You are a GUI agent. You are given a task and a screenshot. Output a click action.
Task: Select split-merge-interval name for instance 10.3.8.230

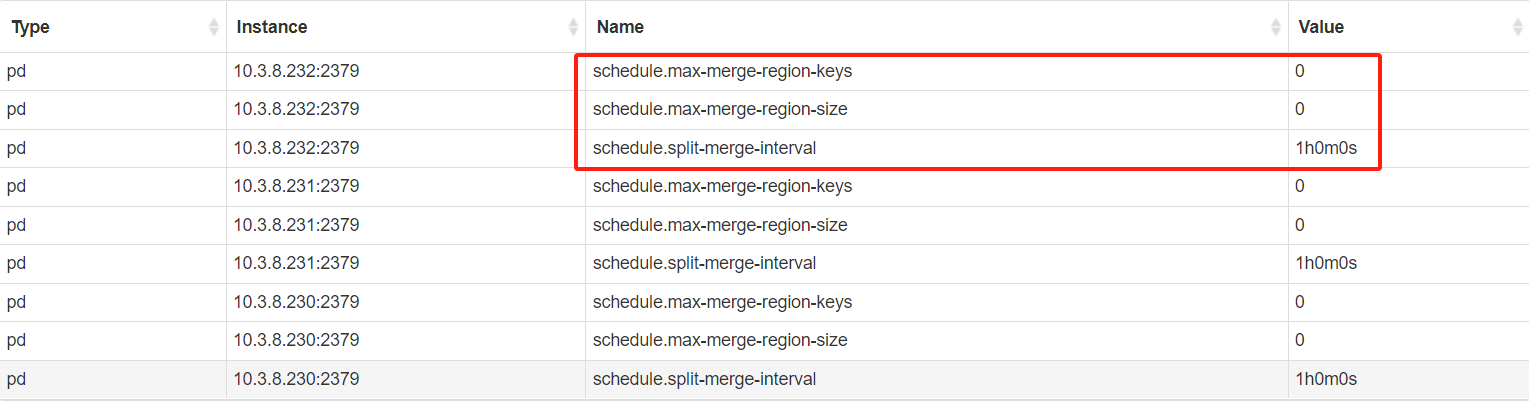[x=704, y=379]
